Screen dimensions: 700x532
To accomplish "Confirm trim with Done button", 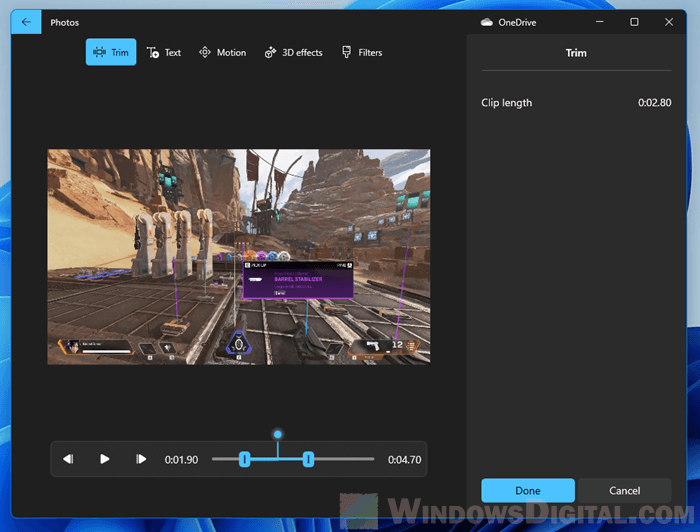I will click(x=528, y=490).
